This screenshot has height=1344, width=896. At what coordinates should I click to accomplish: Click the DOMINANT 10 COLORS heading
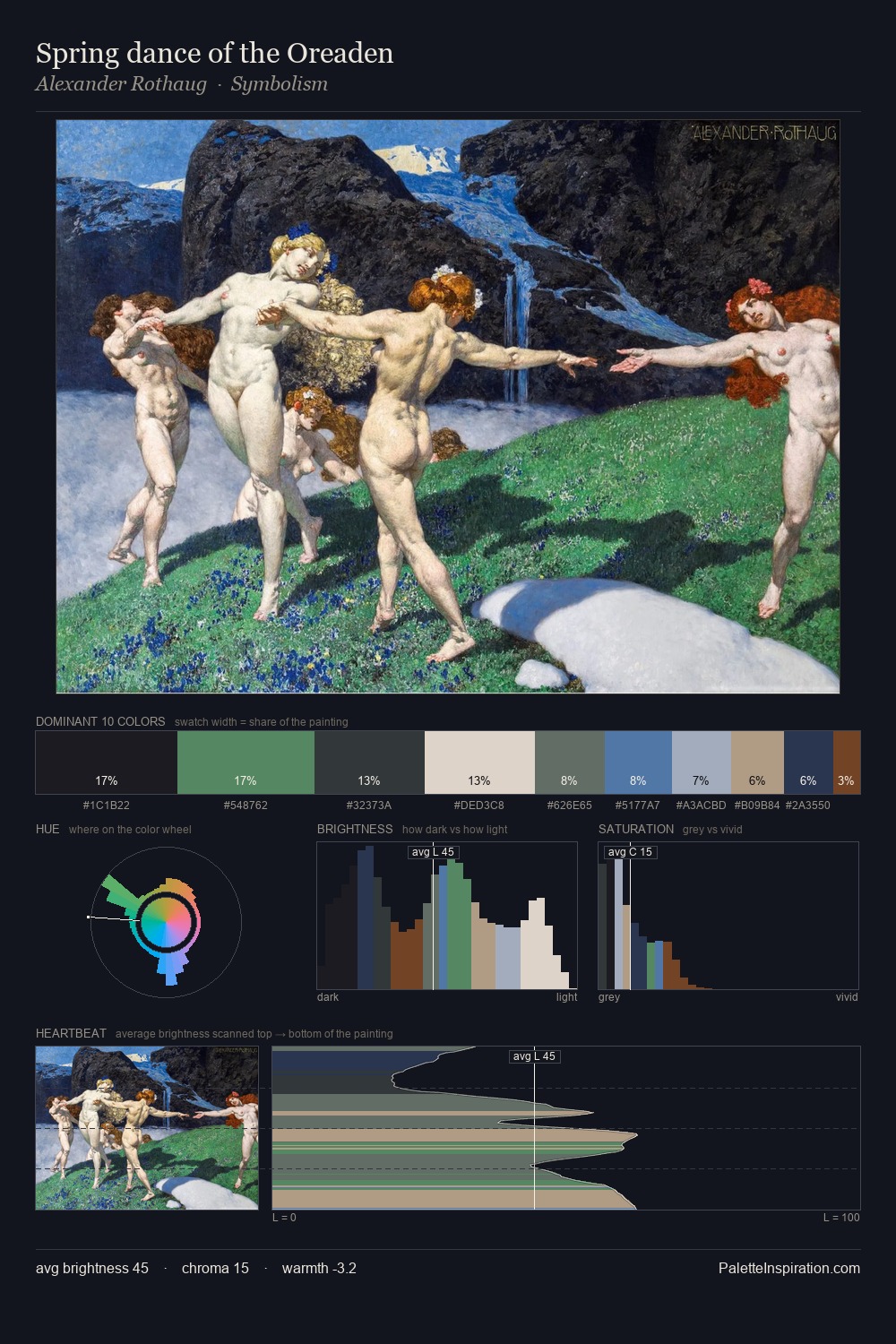(100, 721)
